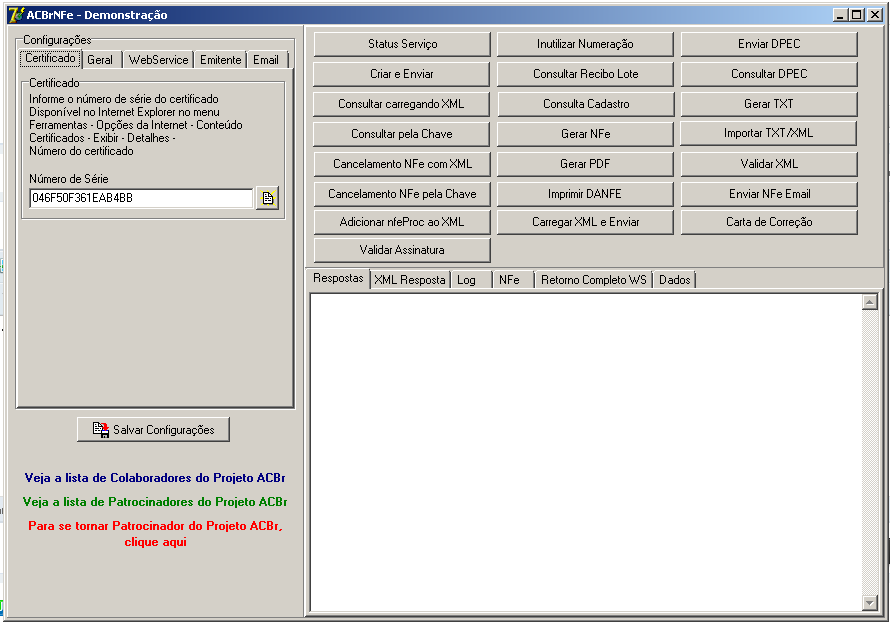This screenshot has width=890, height=622.
Task: Click the Consultar DPEC button
Action: pos(769,74)
